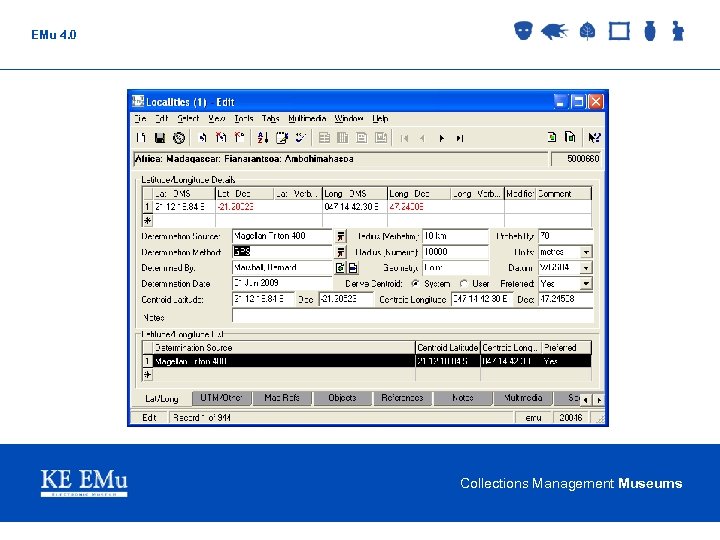The width and height of the screenshot is (720, 540).
Task: Click the context Help pointer icon
Action: click(x=594, y=137)
